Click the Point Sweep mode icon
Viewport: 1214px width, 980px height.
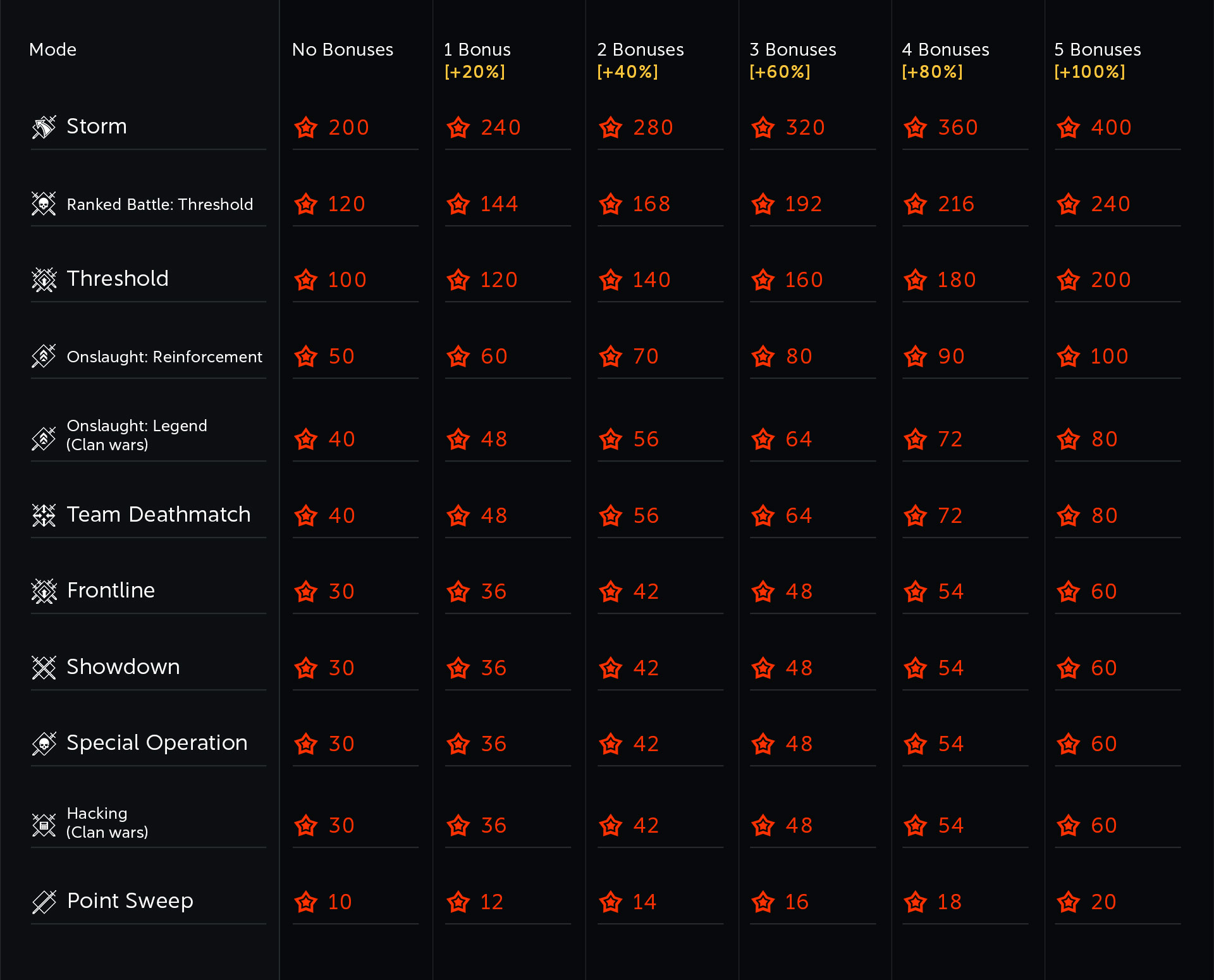pos(44,902)
